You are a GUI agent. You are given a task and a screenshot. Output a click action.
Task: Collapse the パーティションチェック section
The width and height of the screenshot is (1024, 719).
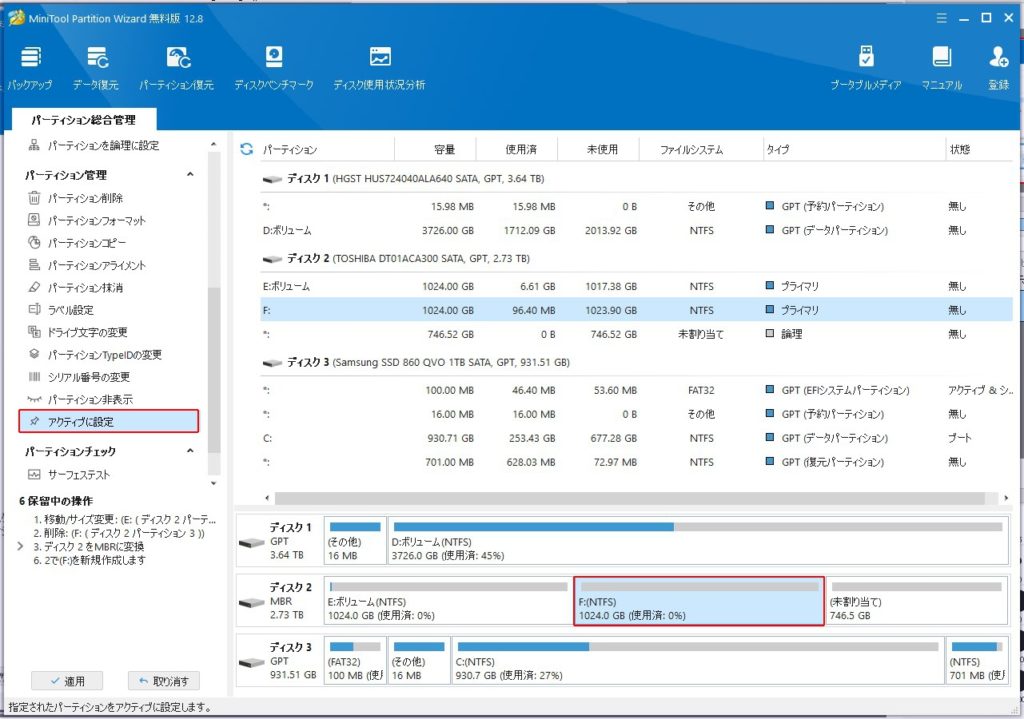point(190,452)
